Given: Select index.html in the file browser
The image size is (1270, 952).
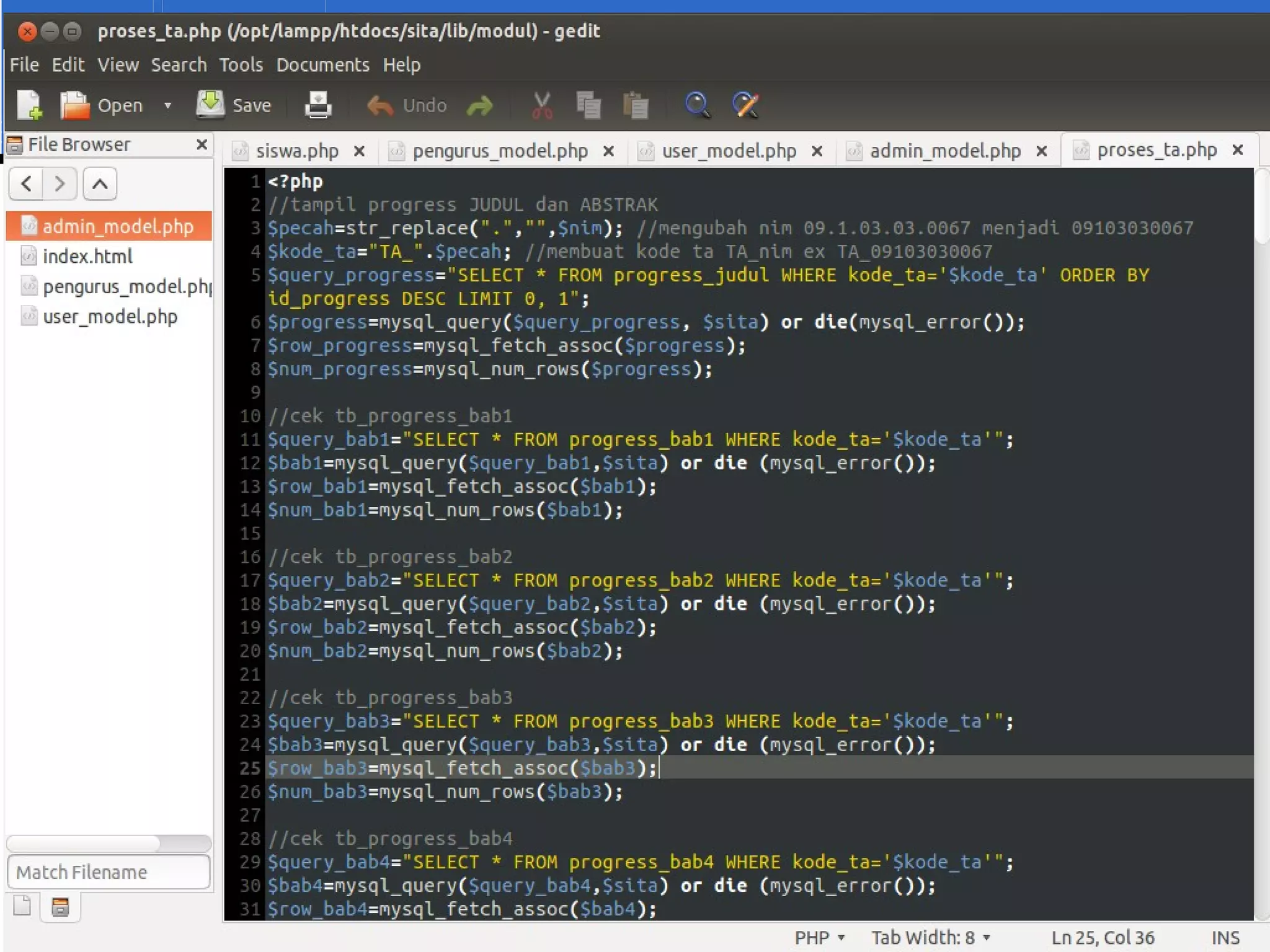Looking at the screenshot, I should (x=87, y=256).
